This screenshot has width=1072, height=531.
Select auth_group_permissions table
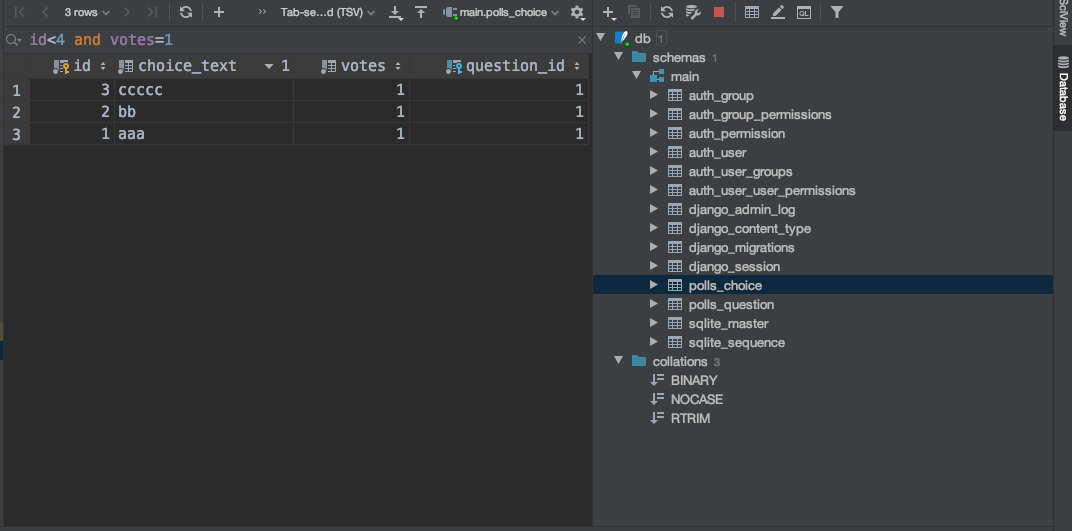(x=760, y=115)
